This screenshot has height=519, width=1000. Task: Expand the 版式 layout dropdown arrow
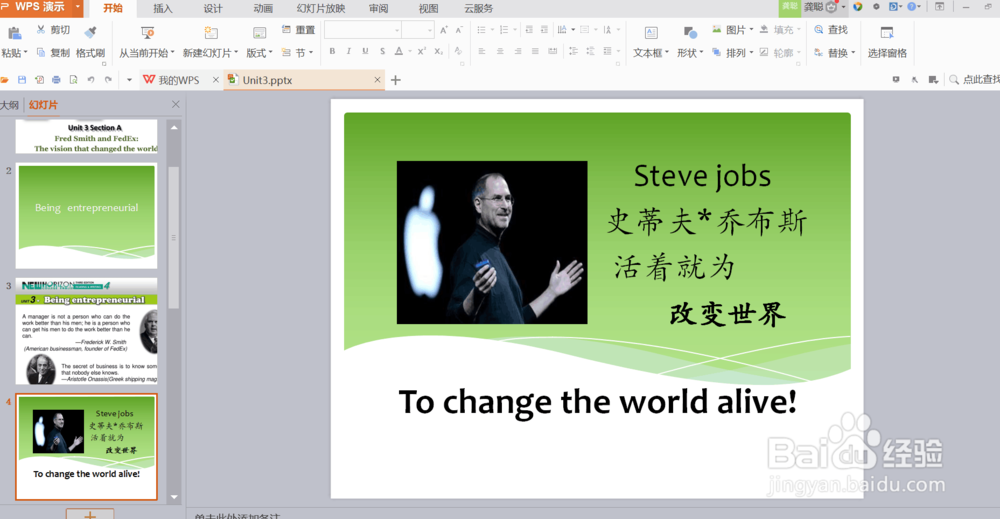tap(270, 53)
